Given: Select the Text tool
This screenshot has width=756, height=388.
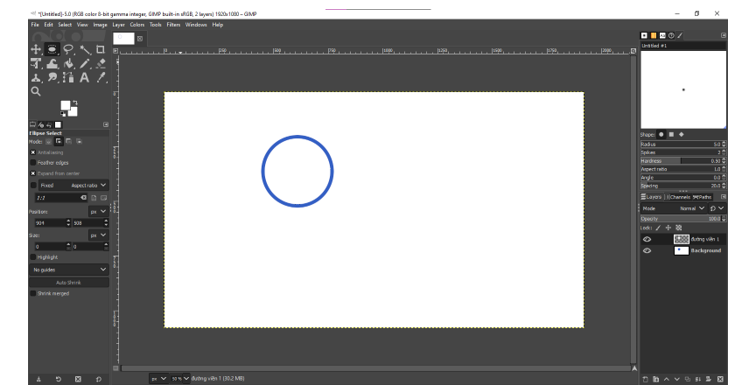Looking at the screenshot, I should coord(84,78).
